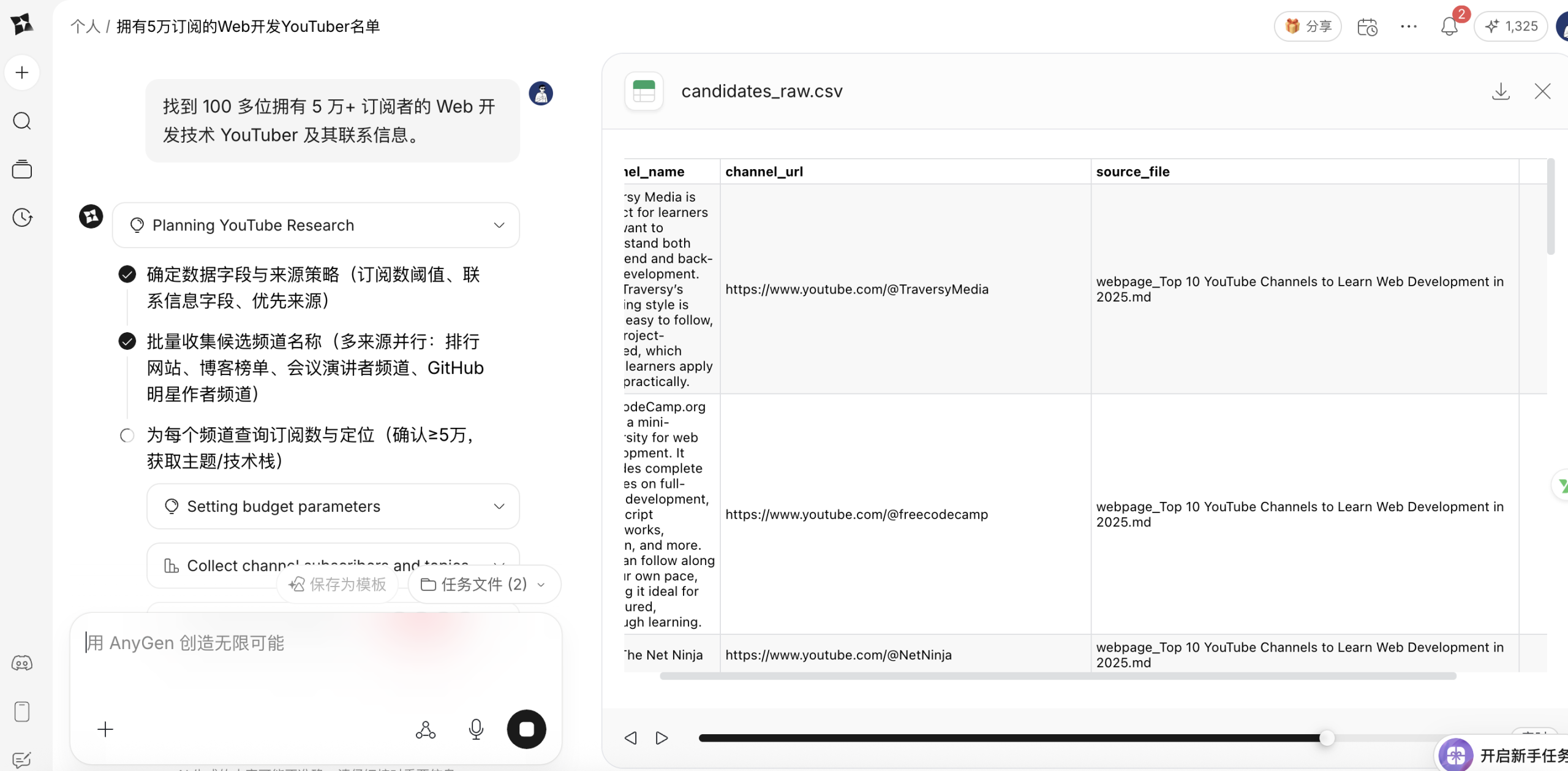Screen dimensions: 1568x771
Task: Open notifications via the bell icon
Action: click(x=1450, y=26)
